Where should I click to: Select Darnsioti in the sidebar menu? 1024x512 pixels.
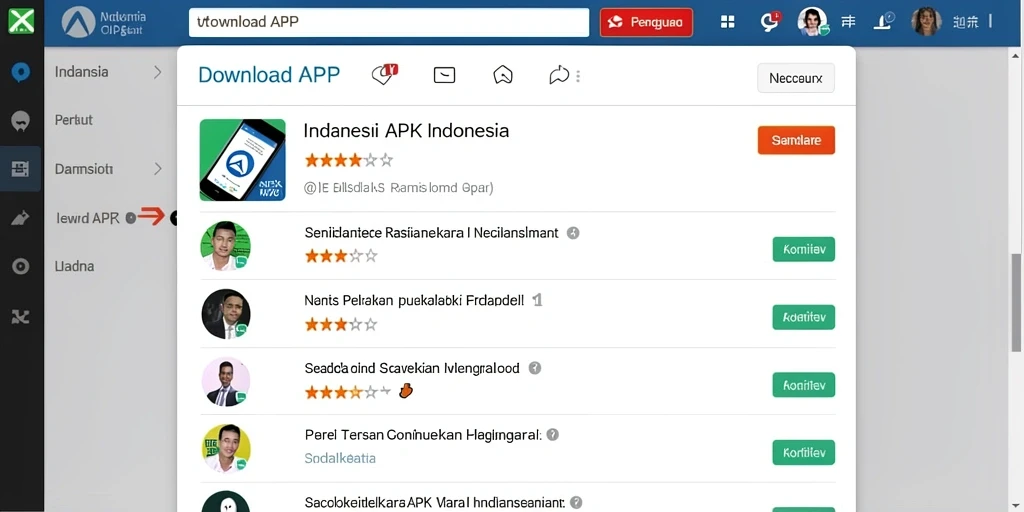point(84,169)
